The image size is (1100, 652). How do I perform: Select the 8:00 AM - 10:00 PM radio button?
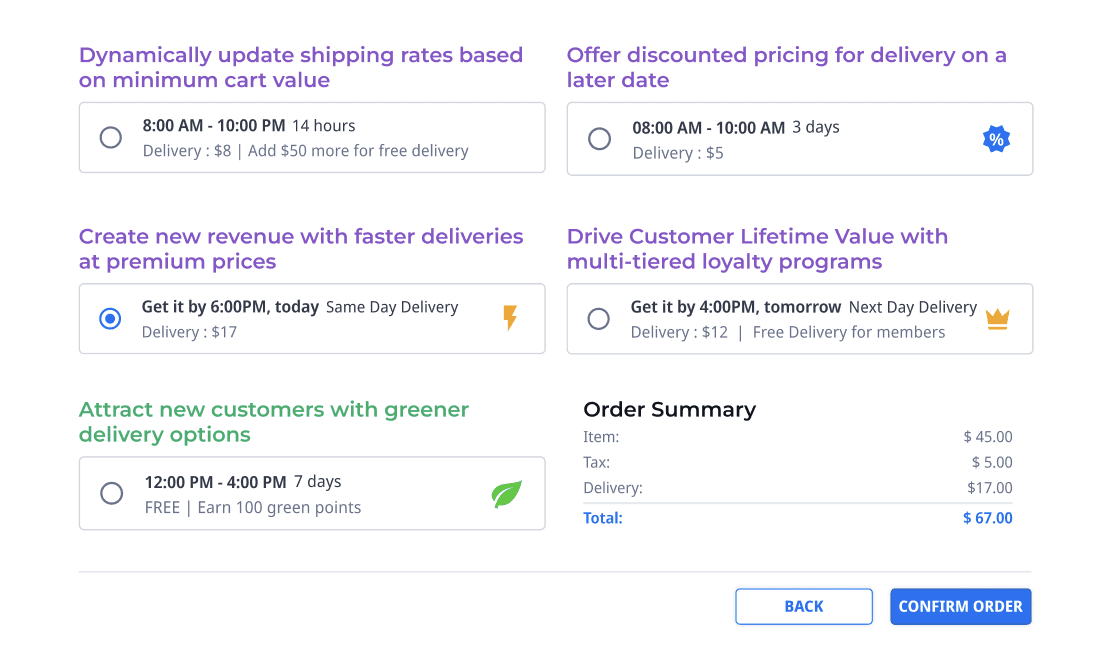coord(111,138)
